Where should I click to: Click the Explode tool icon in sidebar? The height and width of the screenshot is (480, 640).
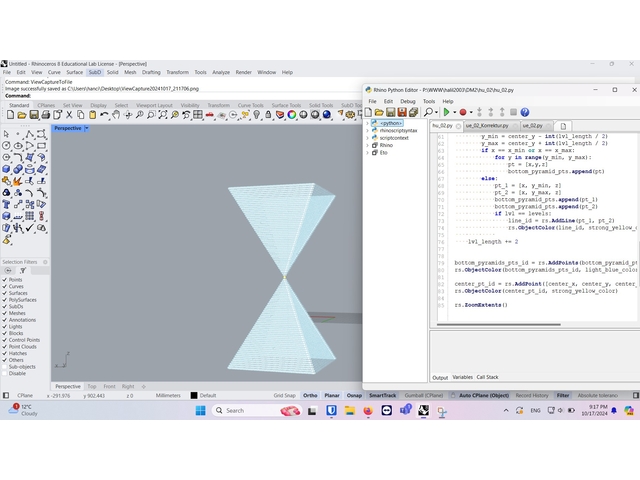(x=18, y=180)
